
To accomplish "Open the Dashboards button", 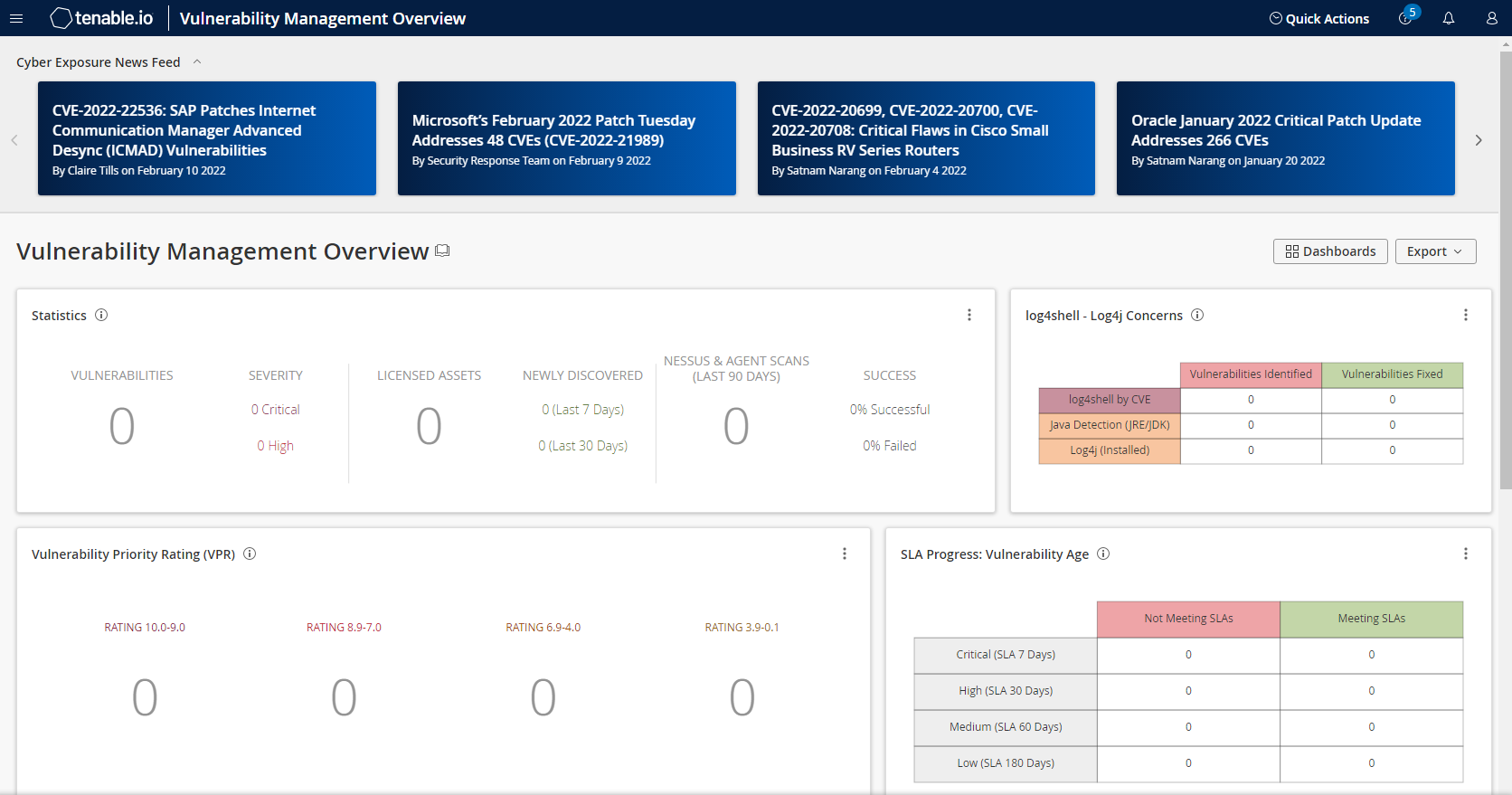I will tap(1330, 251).
